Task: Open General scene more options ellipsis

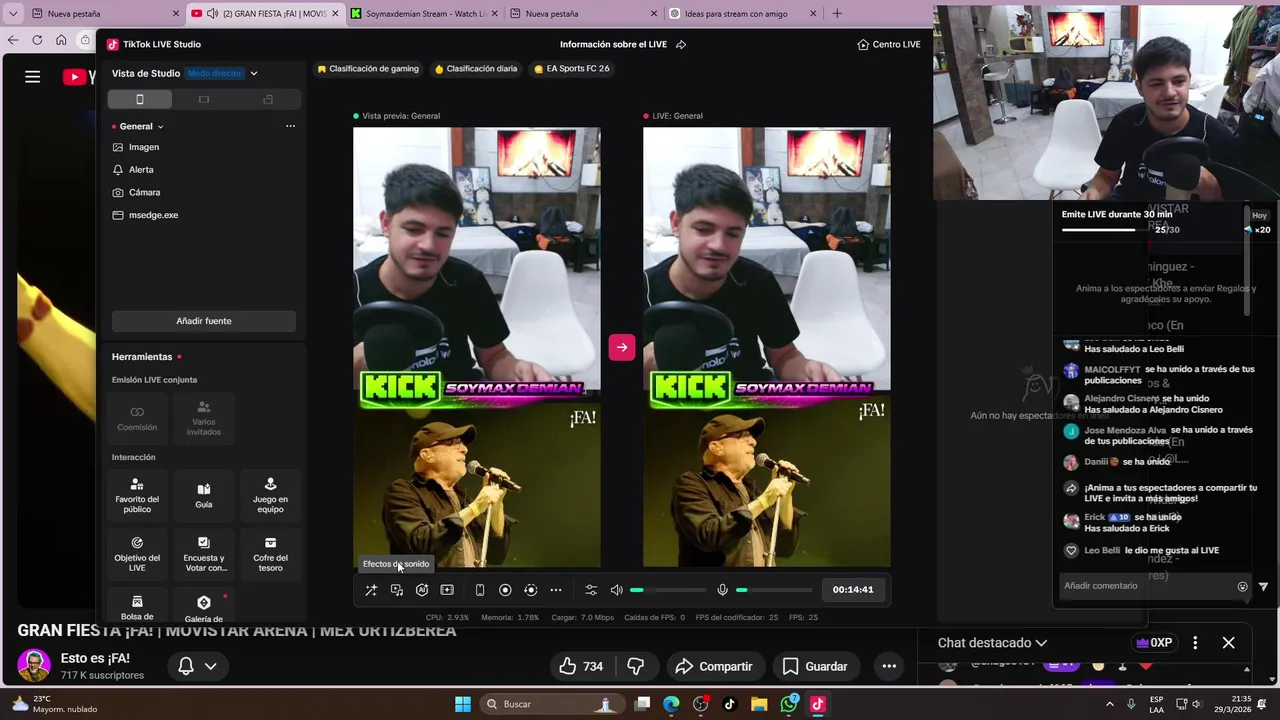Action: 290,126
